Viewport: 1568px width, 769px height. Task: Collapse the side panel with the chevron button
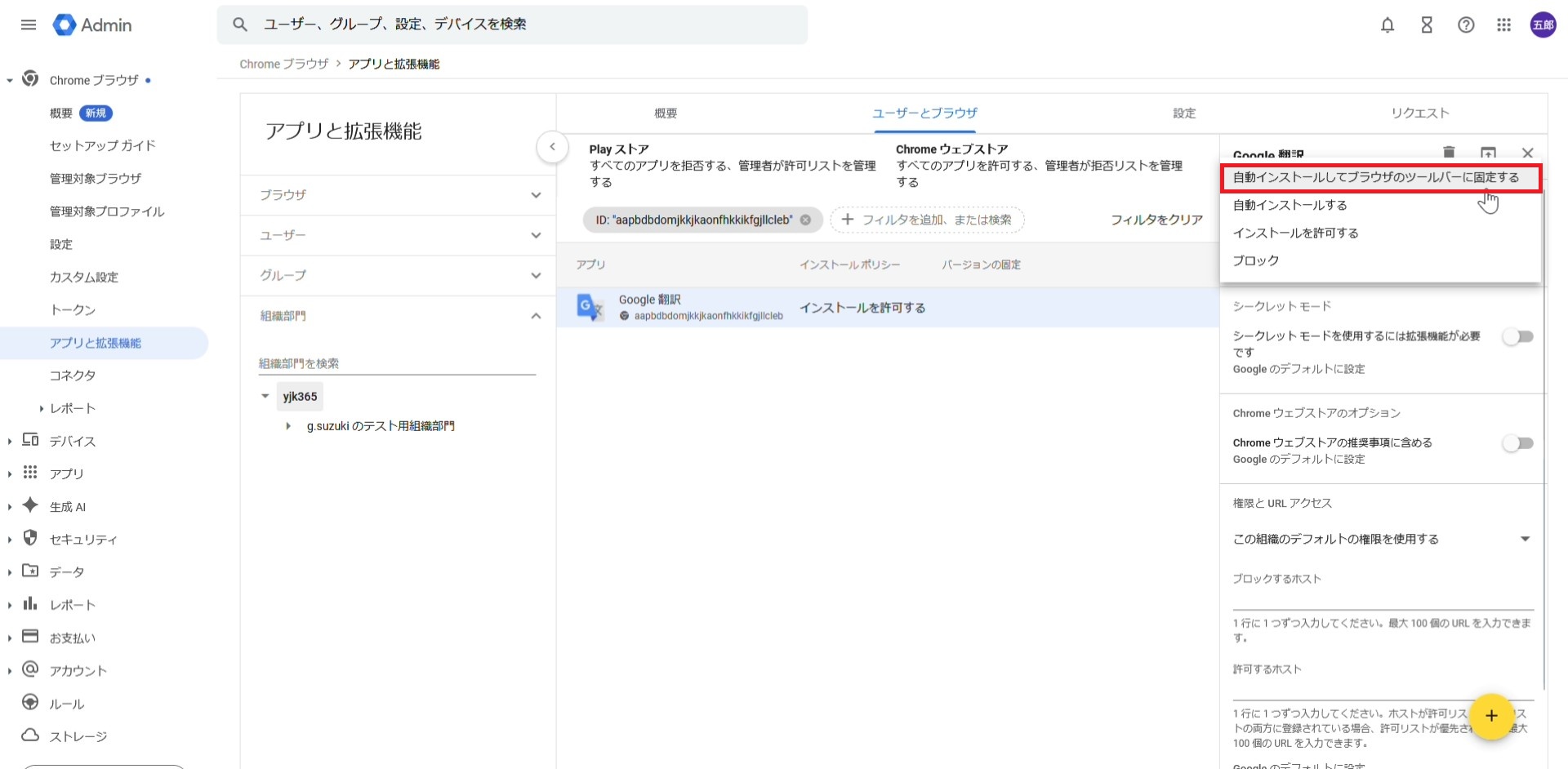(x=552, y=147)
